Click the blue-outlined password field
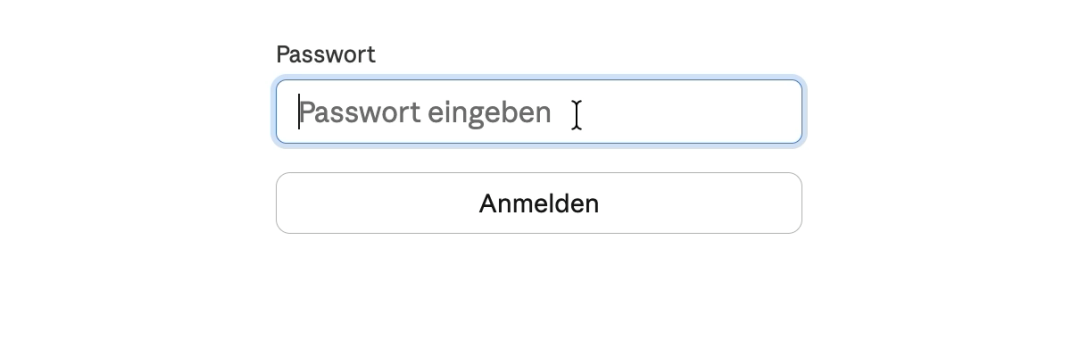Image resolution: width=1080 pixels, height=360 pixels. (539, 112)
